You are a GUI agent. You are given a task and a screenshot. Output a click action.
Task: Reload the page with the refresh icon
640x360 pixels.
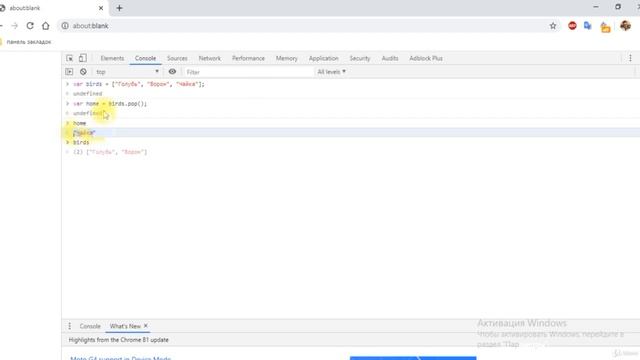coord(30,26)
